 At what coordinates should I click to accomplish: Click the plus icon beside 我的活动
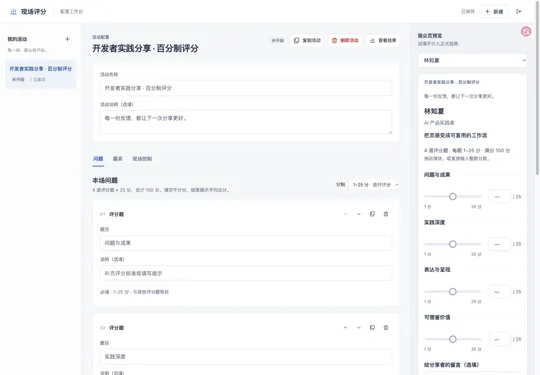point(68,39)
